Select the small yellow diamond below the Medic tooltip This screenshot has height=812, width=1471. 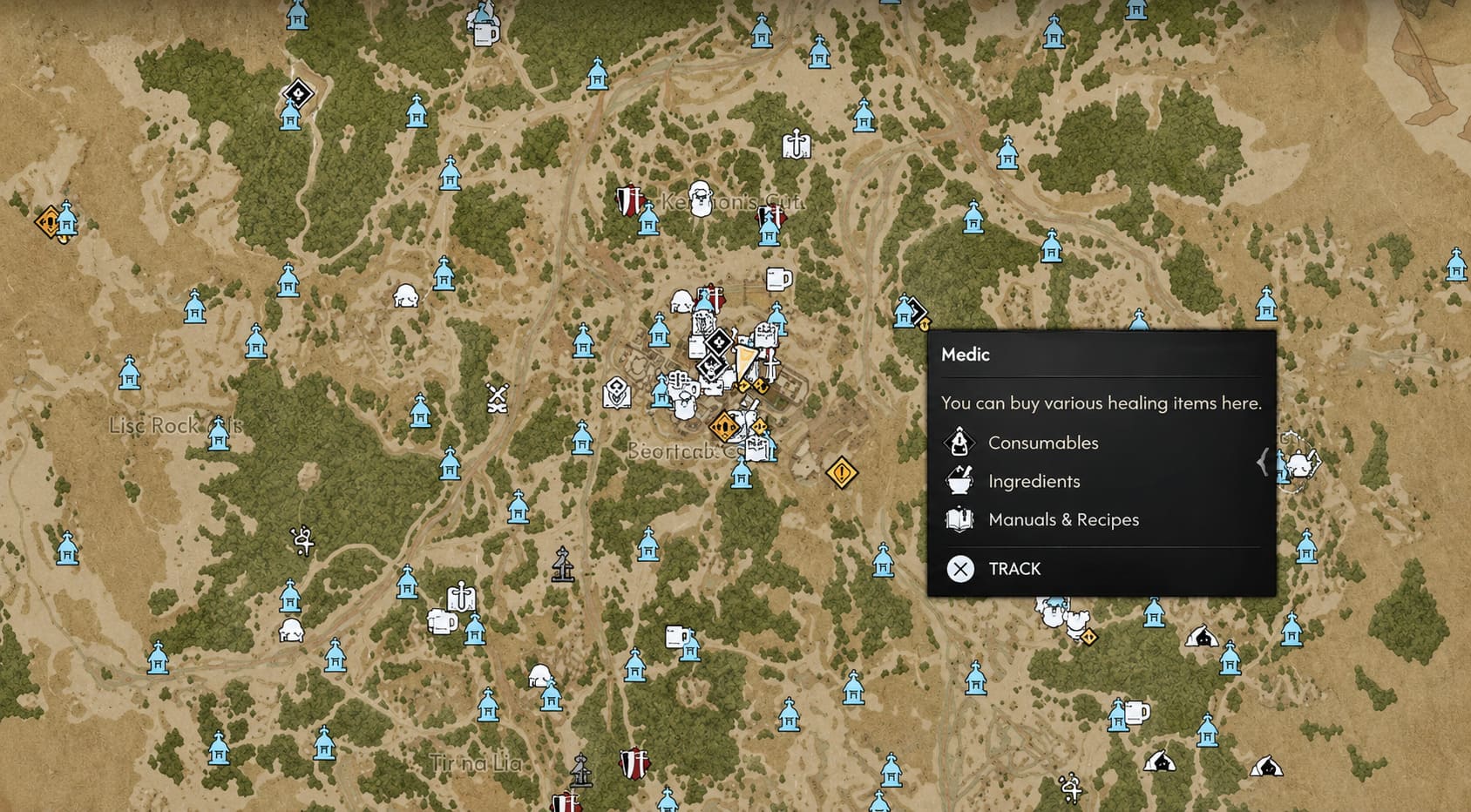click(1088, 637)
